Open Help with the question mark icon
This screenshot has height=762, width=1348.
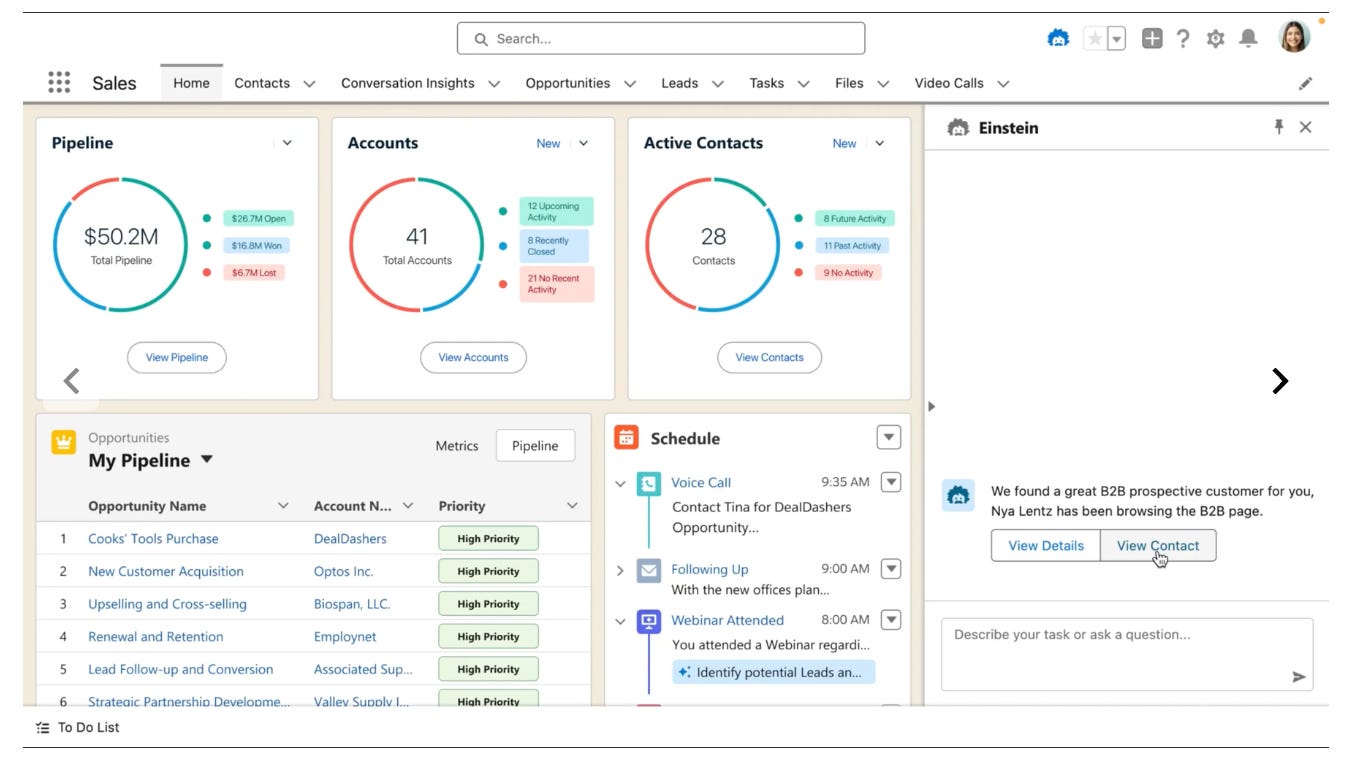(1183, 38)
